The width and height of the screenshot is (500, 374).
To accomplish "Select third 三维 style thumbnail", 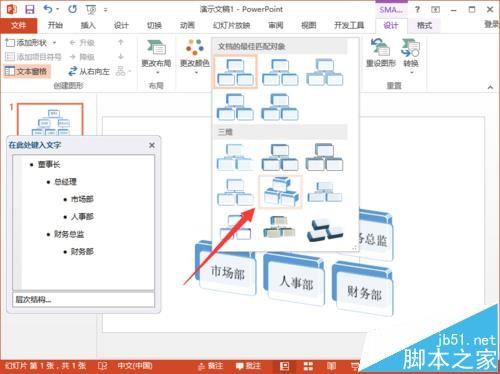I will (325, 157).
